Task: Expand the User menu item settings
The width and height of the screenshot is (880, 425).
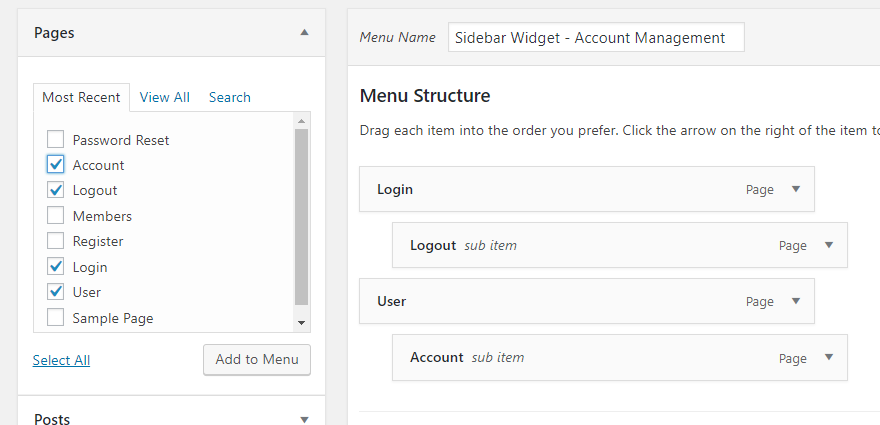Action: [x=795, y=301]
